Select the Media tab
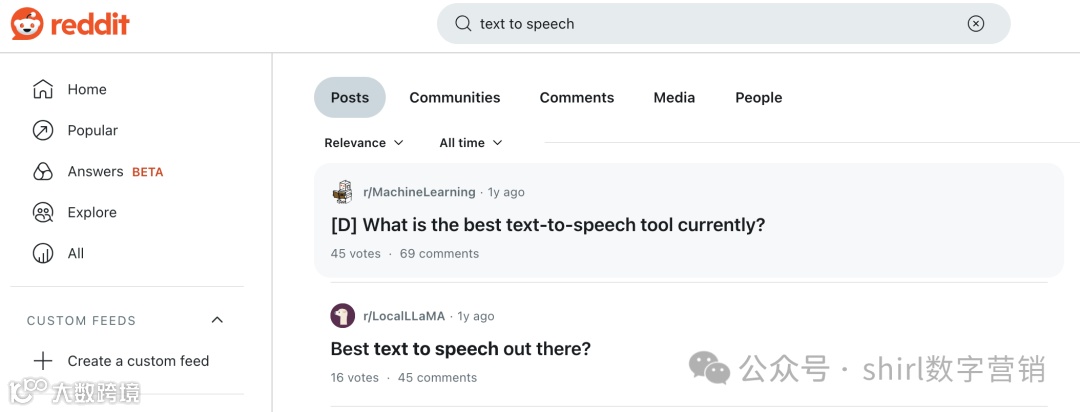Screen dimensions: 1080x412 click(x=674, y=97)
